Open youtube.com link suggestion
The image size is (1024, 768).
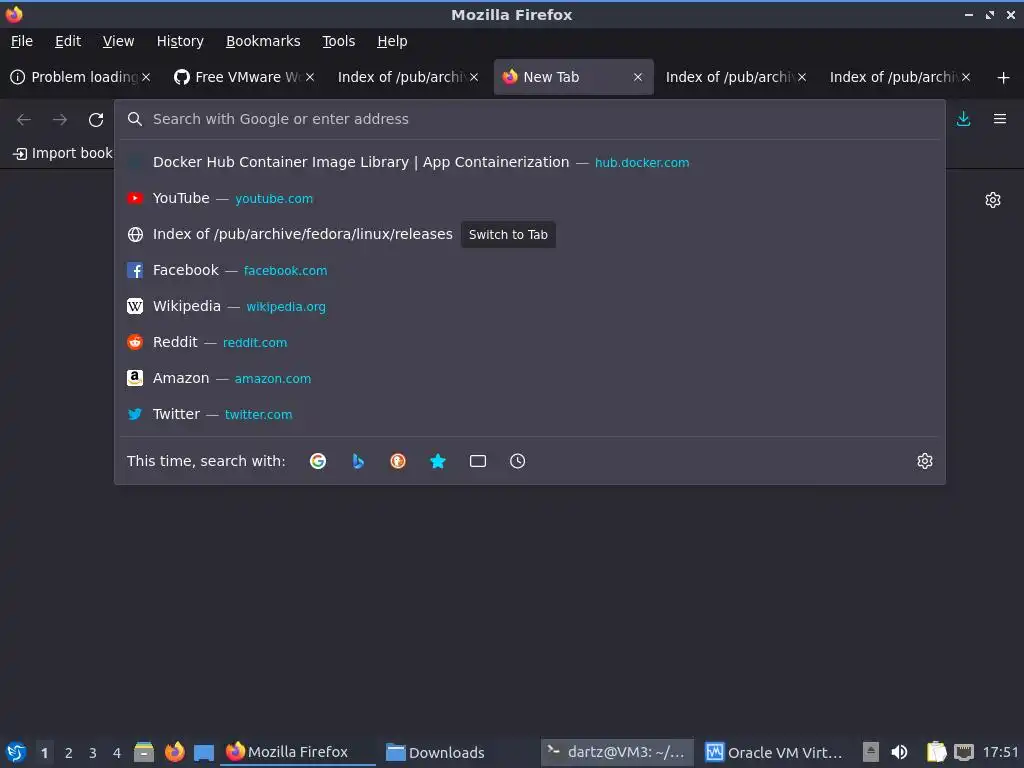[x=274, y=199]
